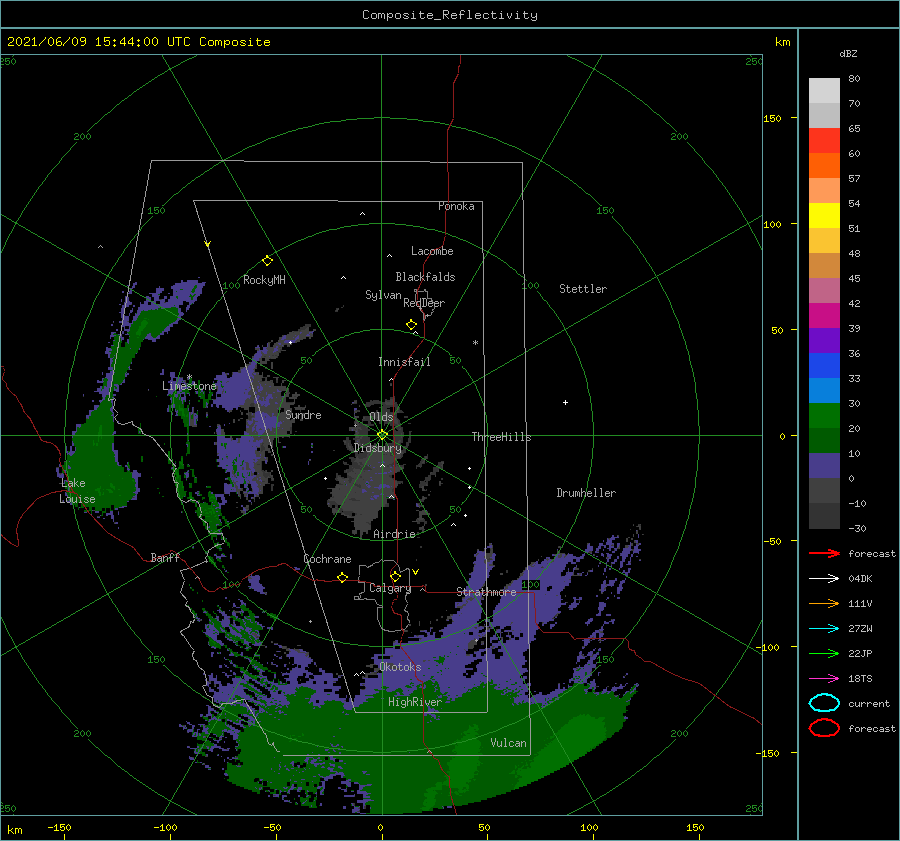
Task: Click the RockyMH station label
Action: pyautogui.click(x=264, y=280)
